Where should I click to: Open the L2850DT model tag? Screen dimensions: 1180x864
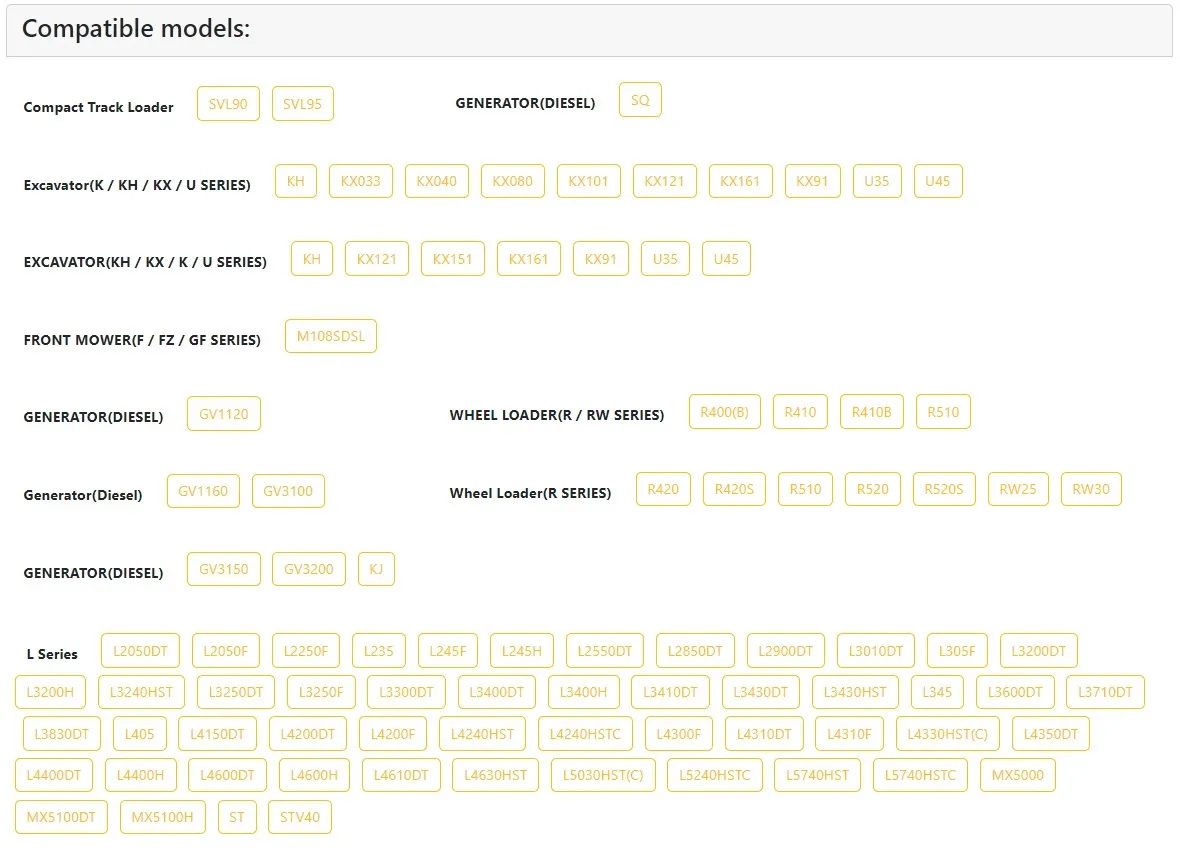click(x=695, y=651)
